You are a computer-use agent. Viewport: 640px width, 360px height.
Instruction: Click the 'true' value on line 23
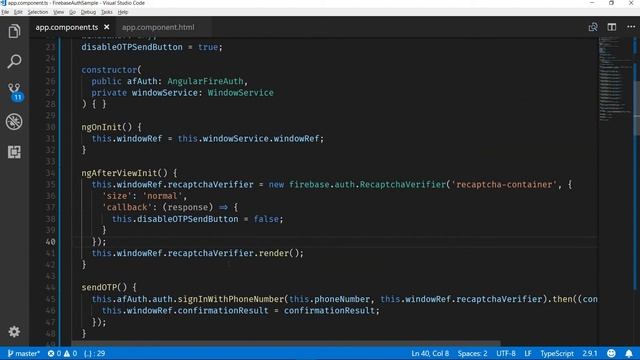pyautogui.click(x=208, y=47)
